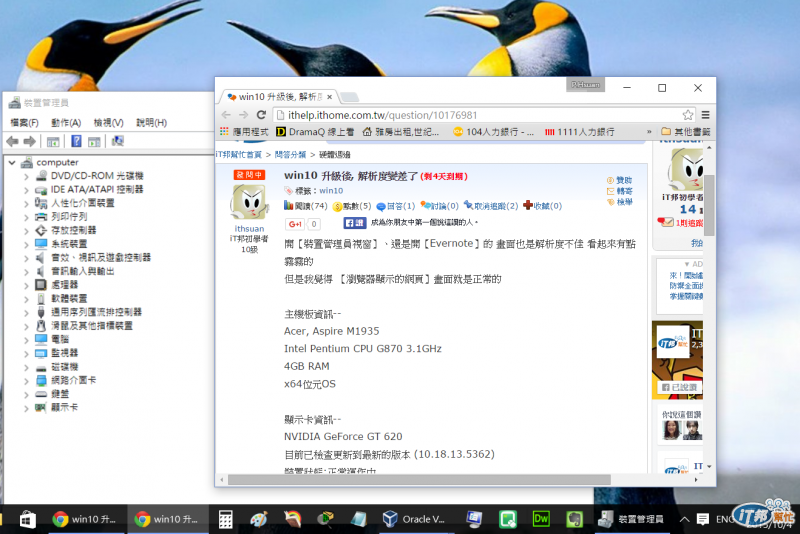Screen dimensions: 800x534
Task: Click the vertical scrollbar in Chrome
Action: pos(709,206)
